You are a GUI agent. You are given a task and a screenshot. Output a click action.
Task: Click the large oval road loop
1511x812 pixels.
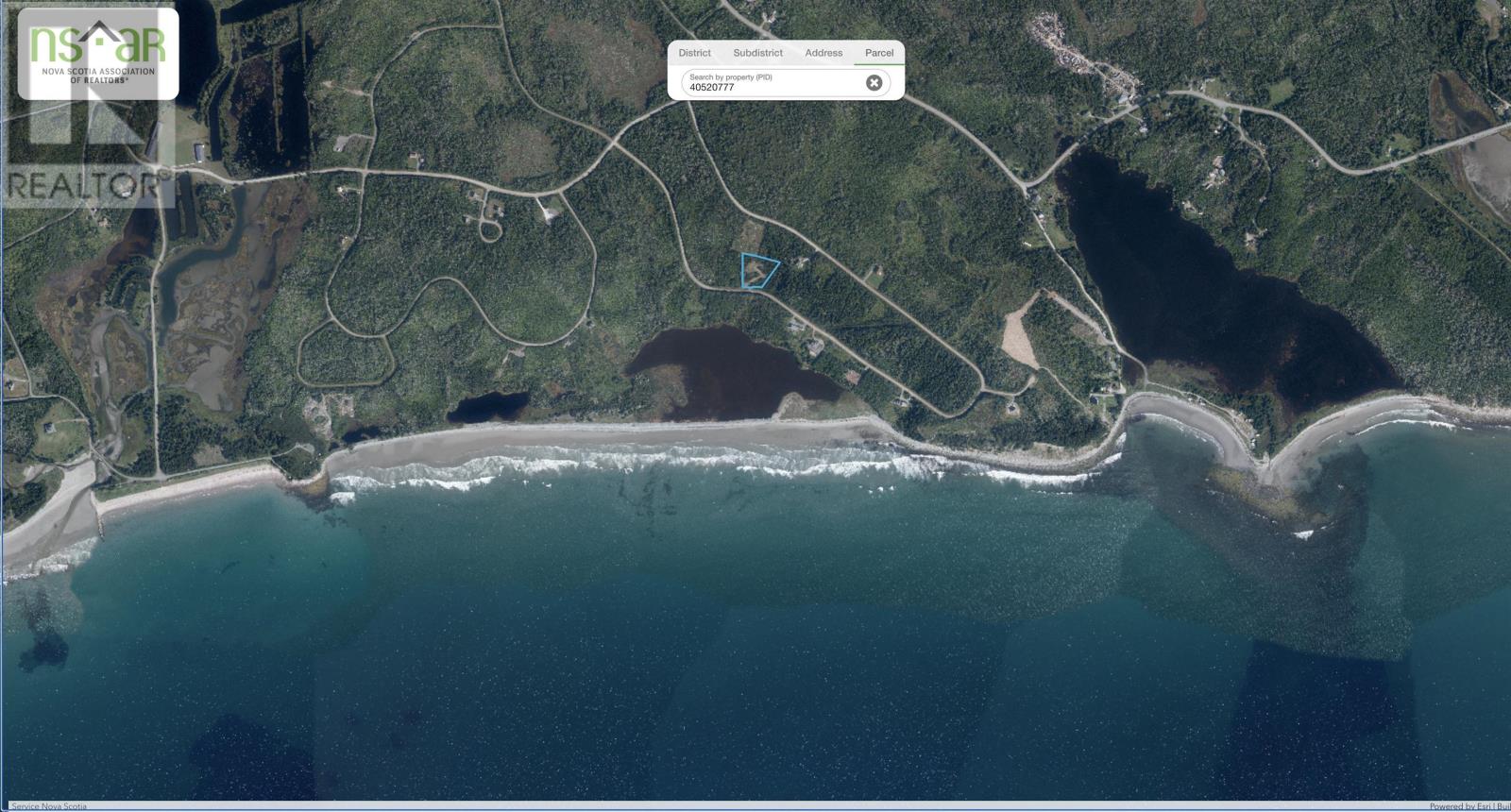pos(346,359)
